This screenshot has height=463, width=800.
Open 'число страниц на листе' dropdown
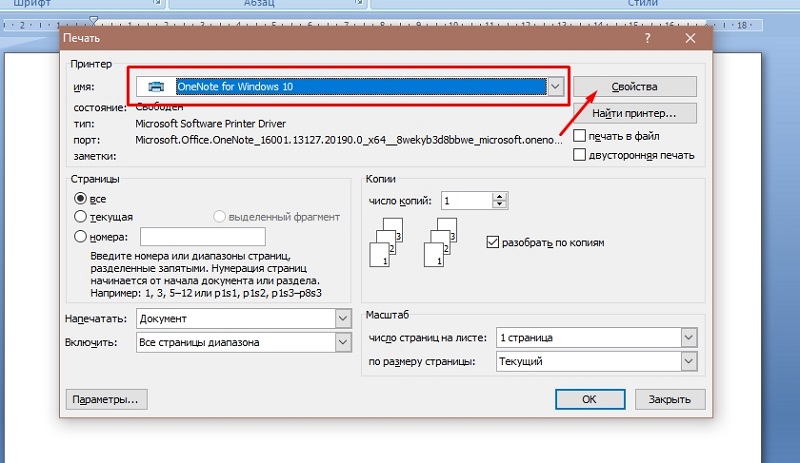pyautogui.click(x=688, y=337)
